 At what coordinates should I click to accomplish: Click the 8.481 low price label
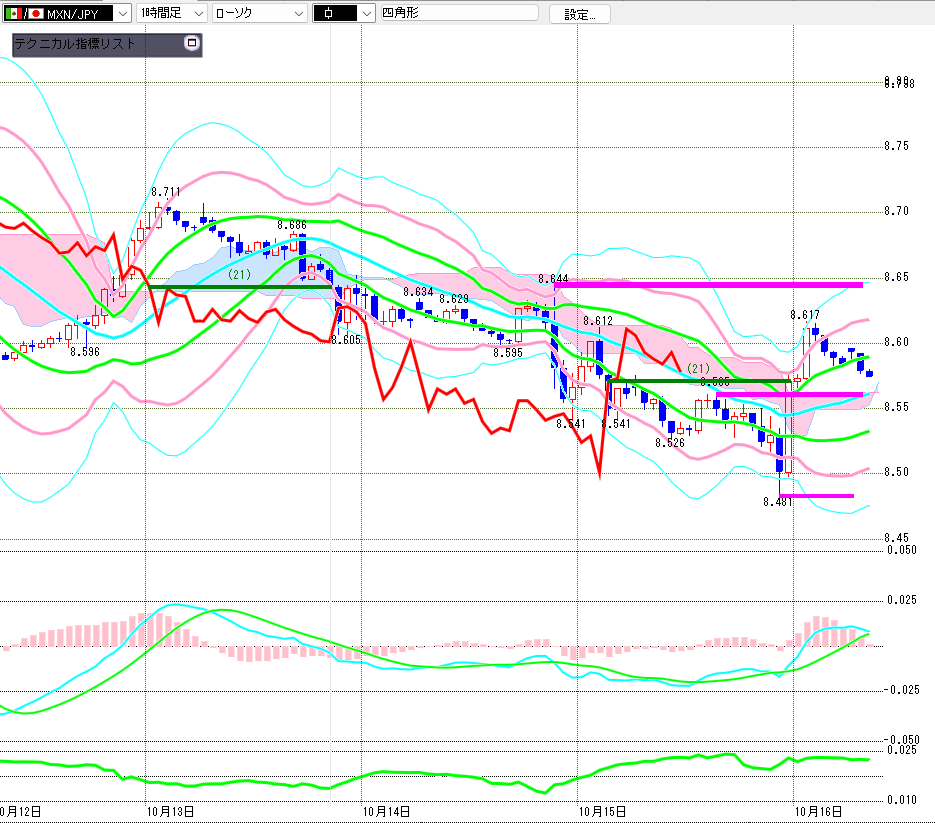point(778,502)
